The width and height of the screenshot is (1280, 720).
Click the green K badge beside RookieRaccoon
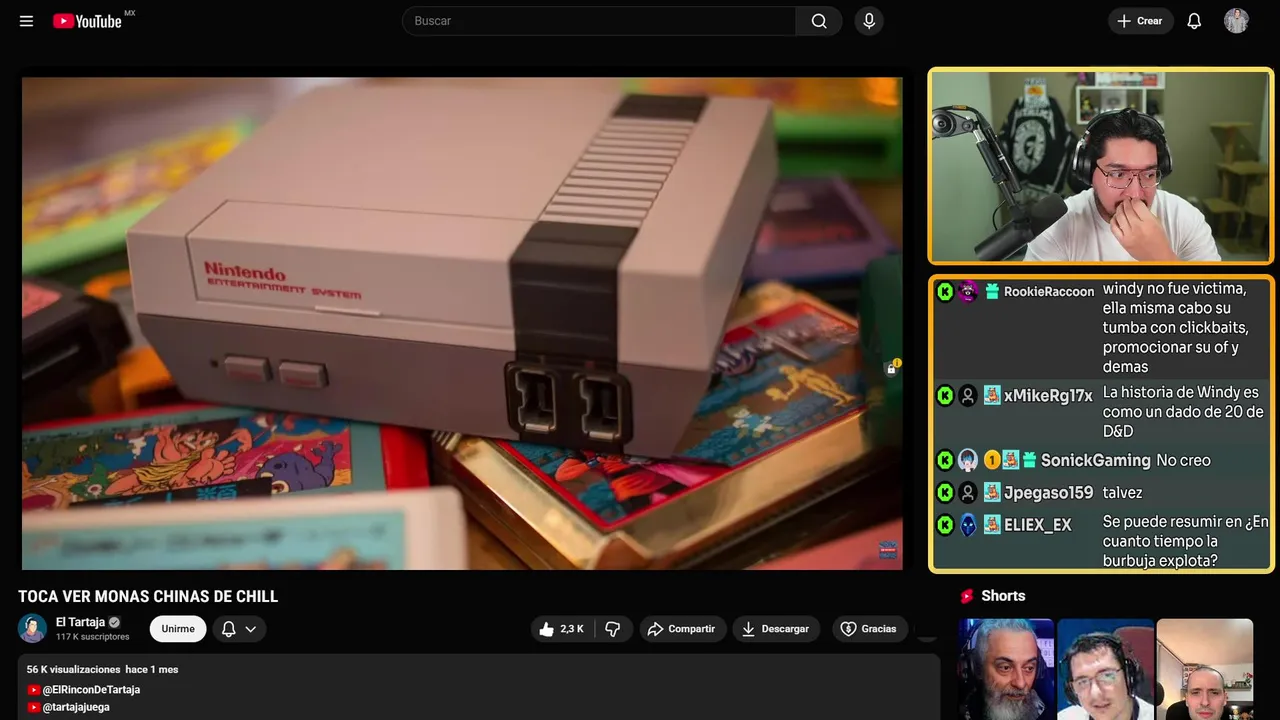(x=945, y=292)
